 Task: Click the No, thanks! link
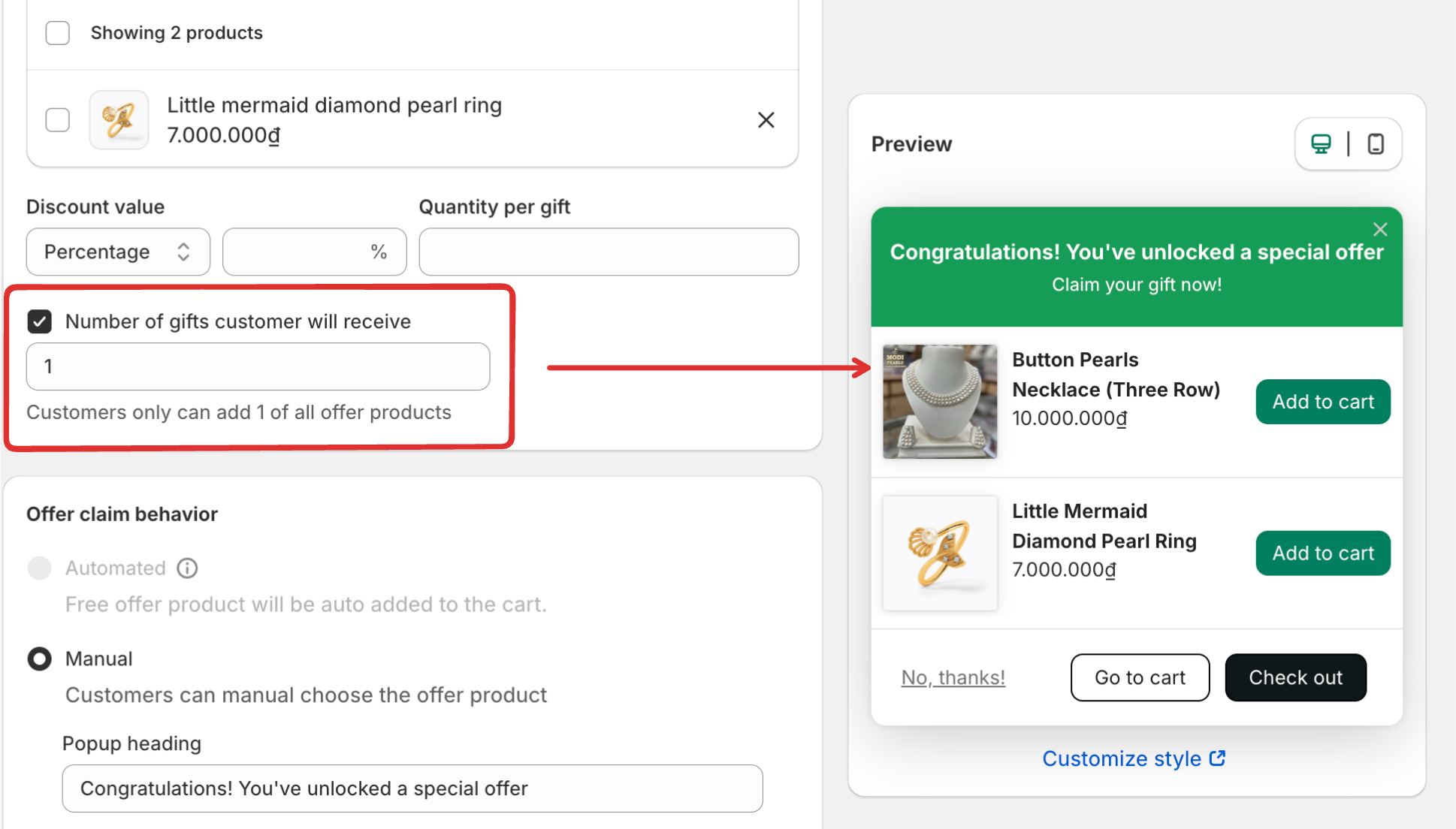pyautogui.click(x=953, y=677)
